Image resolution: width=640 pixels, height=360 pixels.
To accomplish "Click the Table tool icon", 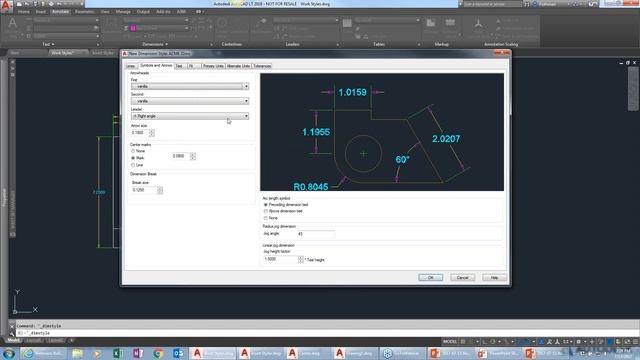I will pos(347,24).
